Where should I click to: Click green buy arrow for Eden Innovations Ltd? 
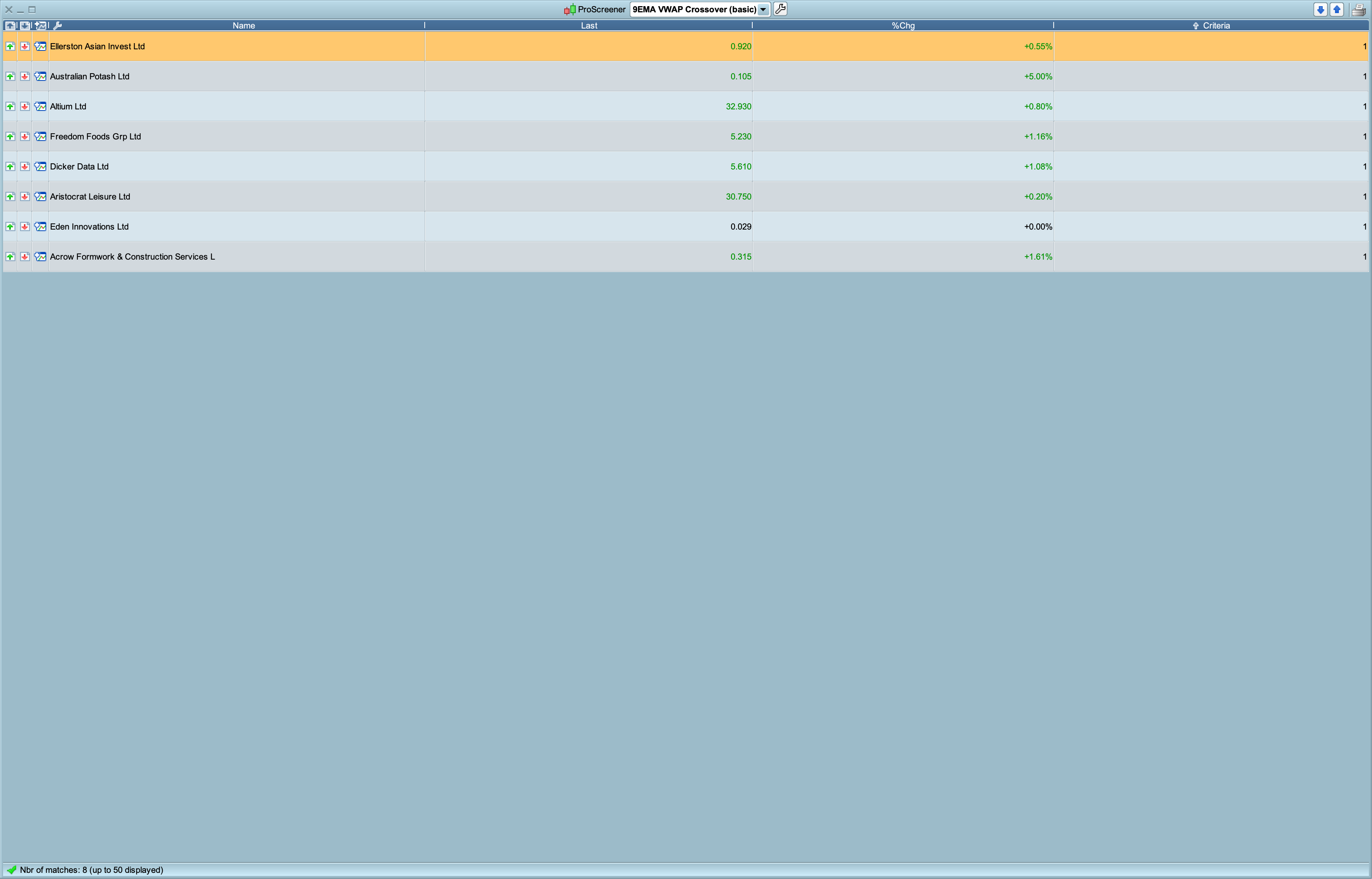[x=10, y=226]
